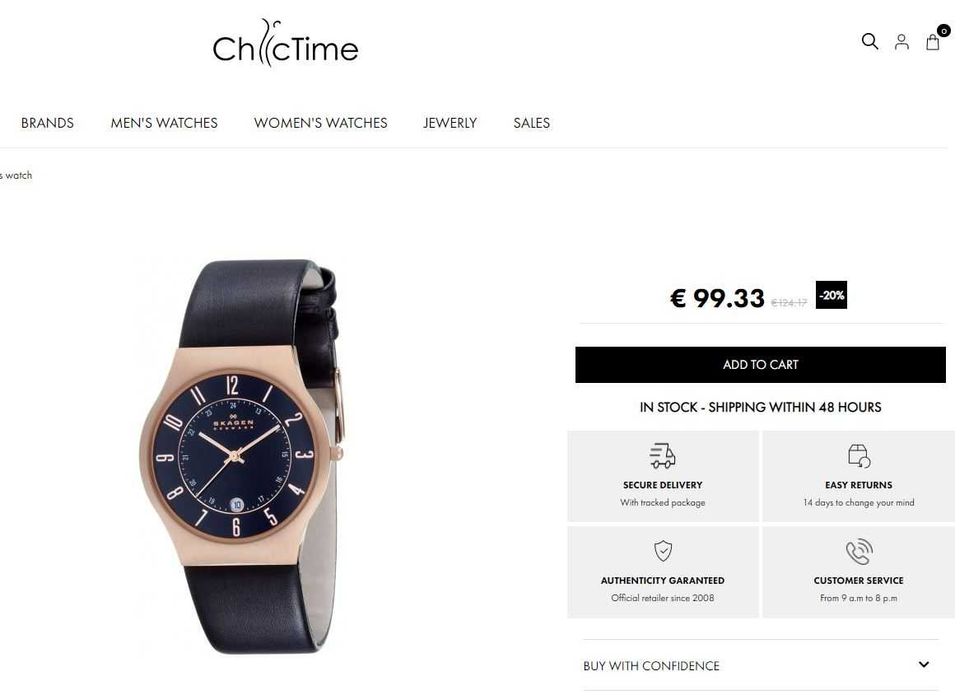This screenshot has height=700, width=969.
Task: Click the watch breadcrumb link
Action: [16, 175]
